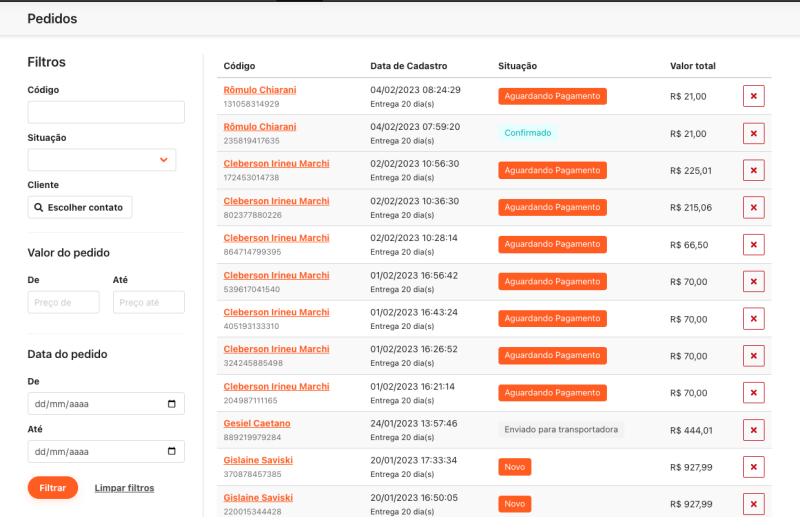The image size is (800, 517).
Task: Click X icon on the R$ 215,06 order
Action: pos(753,207)
